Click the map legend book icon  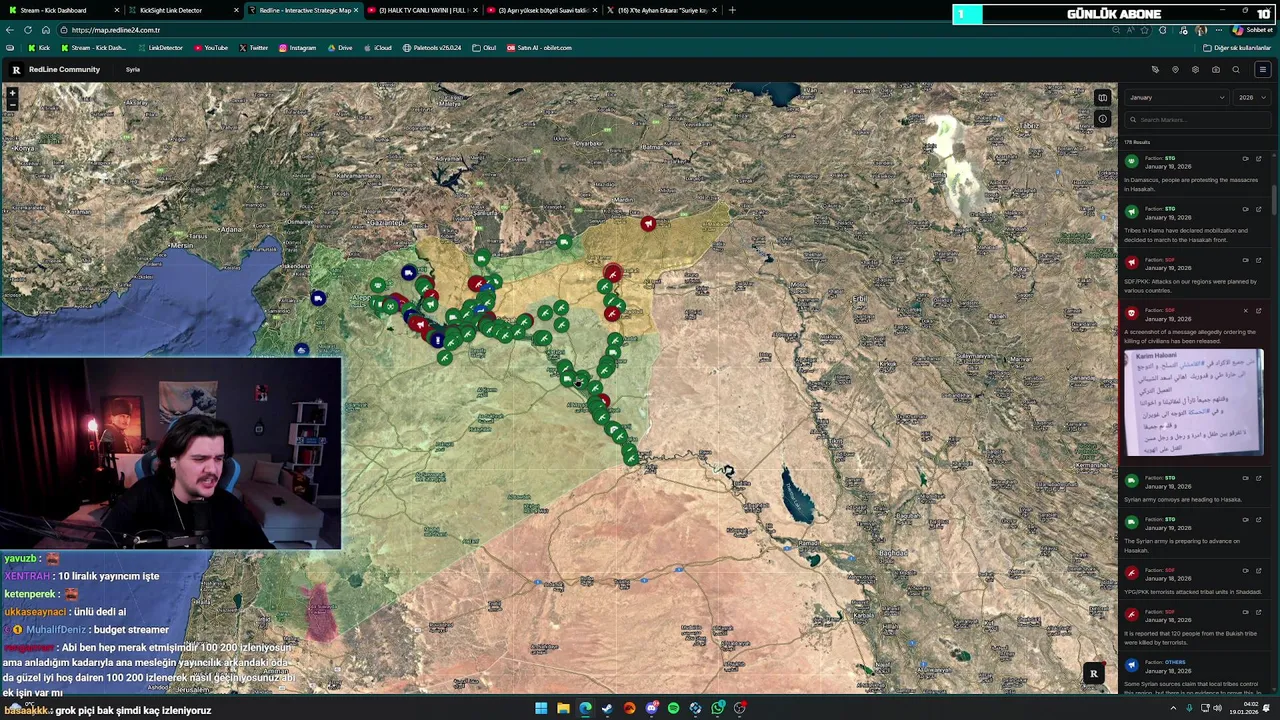[1102, 98]
